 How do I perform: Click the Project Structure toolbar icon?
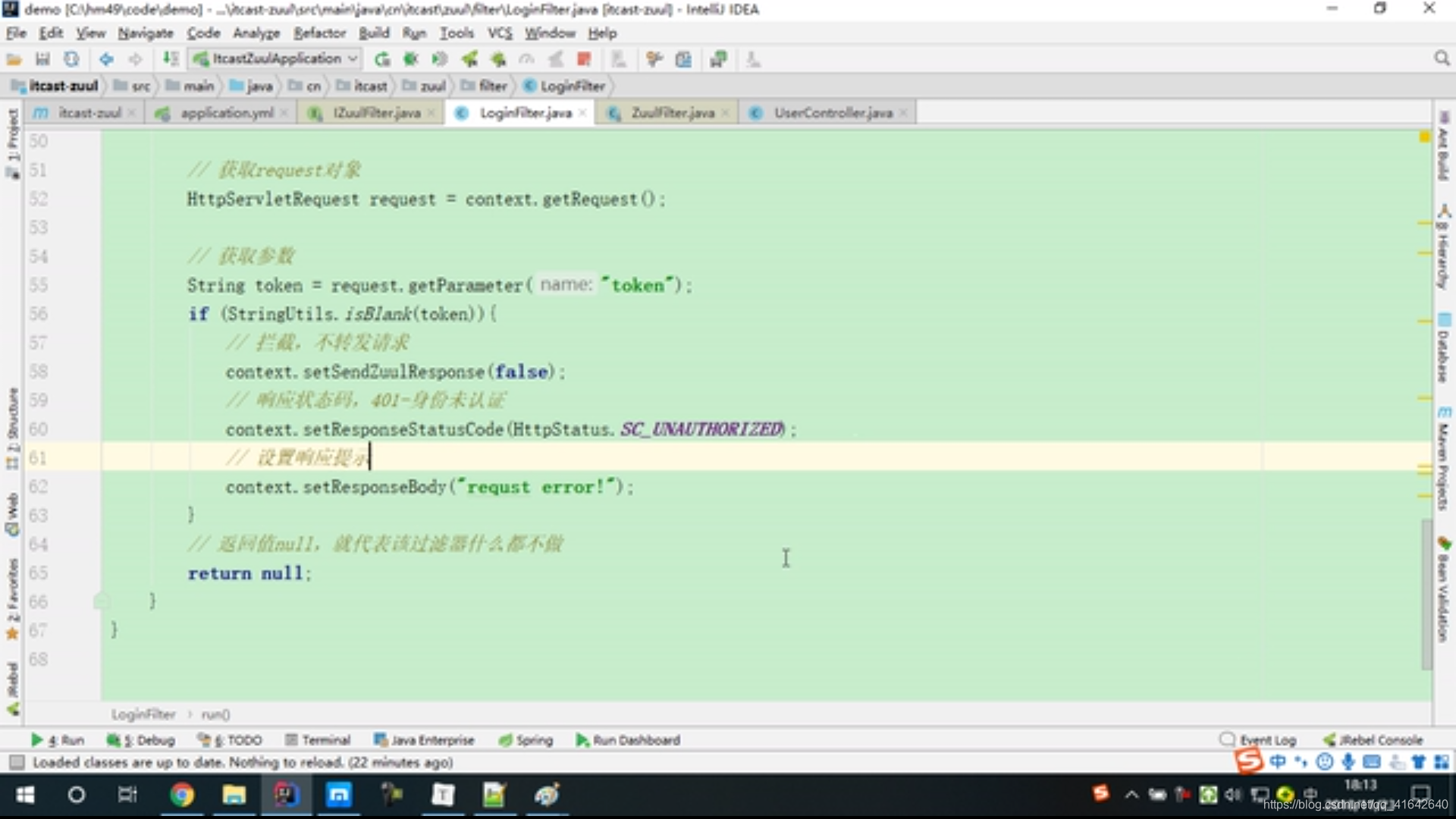pos(683,59)
